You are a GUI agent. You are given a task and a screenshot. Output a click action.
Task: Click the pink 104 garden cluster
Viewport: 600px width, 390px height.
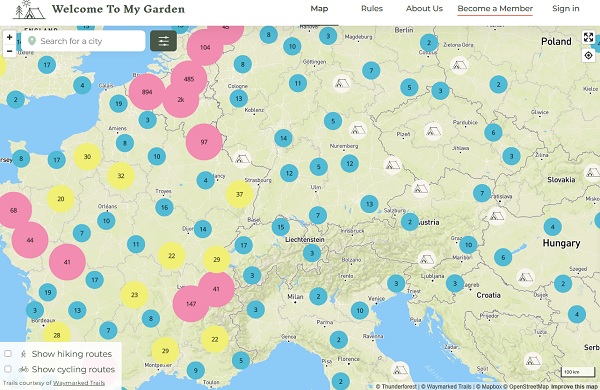pyautogui.click(x=205, y=47)
